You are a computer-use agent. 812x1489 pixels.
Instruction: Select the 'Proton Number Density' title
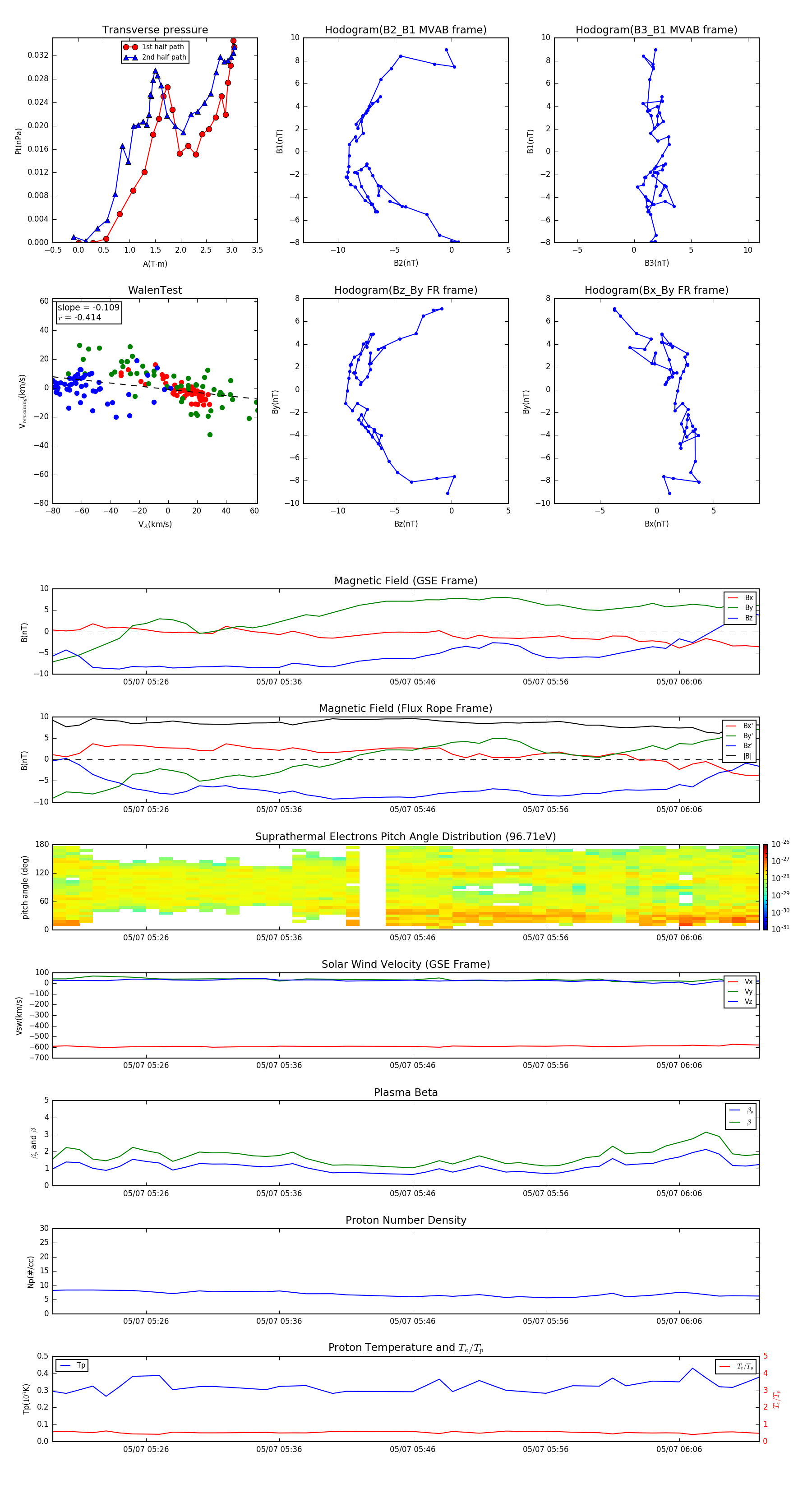pyautogui.click(x=405, y=1220)
